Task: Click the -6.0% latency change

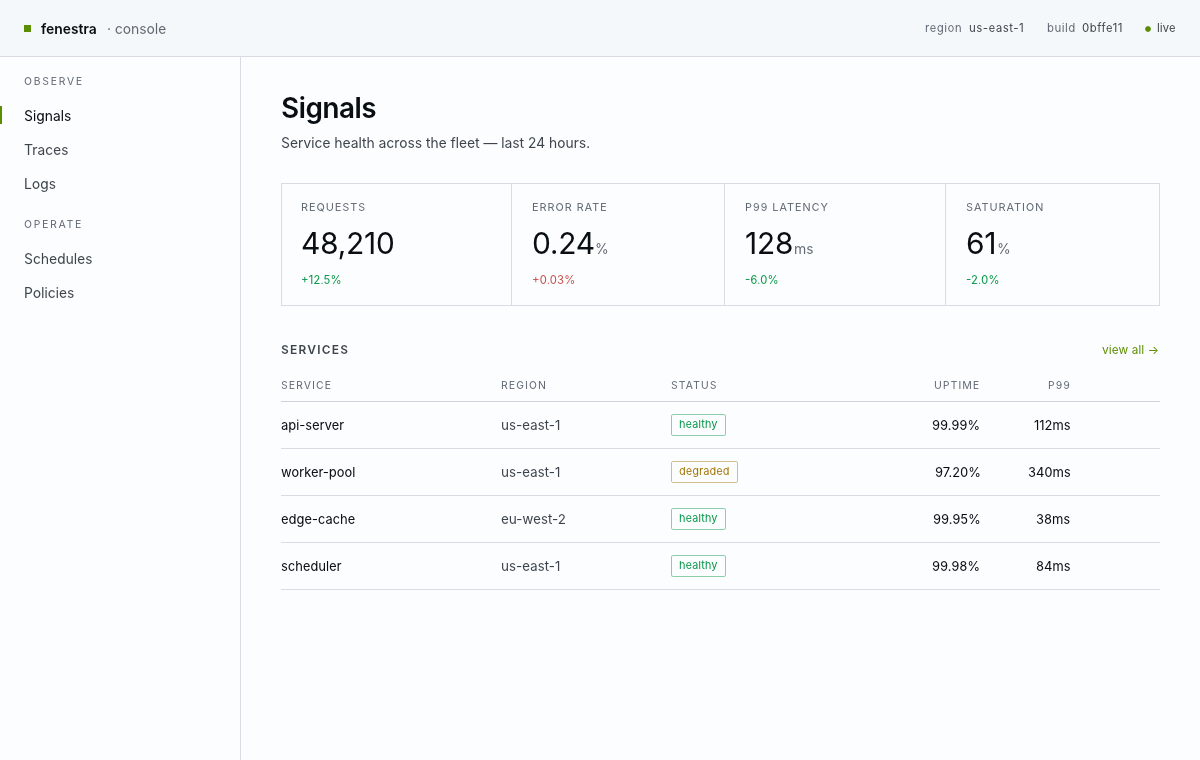Action: [761, 280]
